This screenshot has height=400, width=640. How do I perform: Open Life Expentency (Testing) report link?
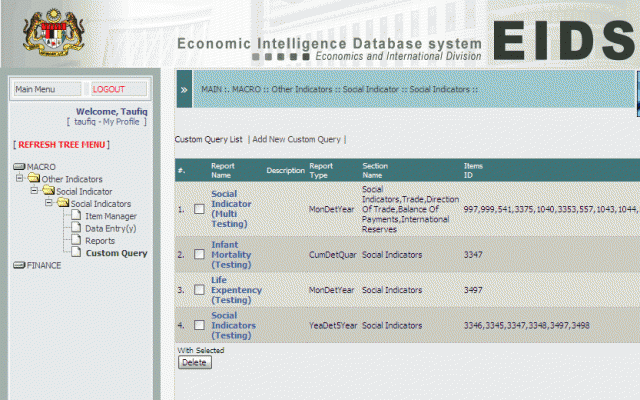tap(236, 290)
